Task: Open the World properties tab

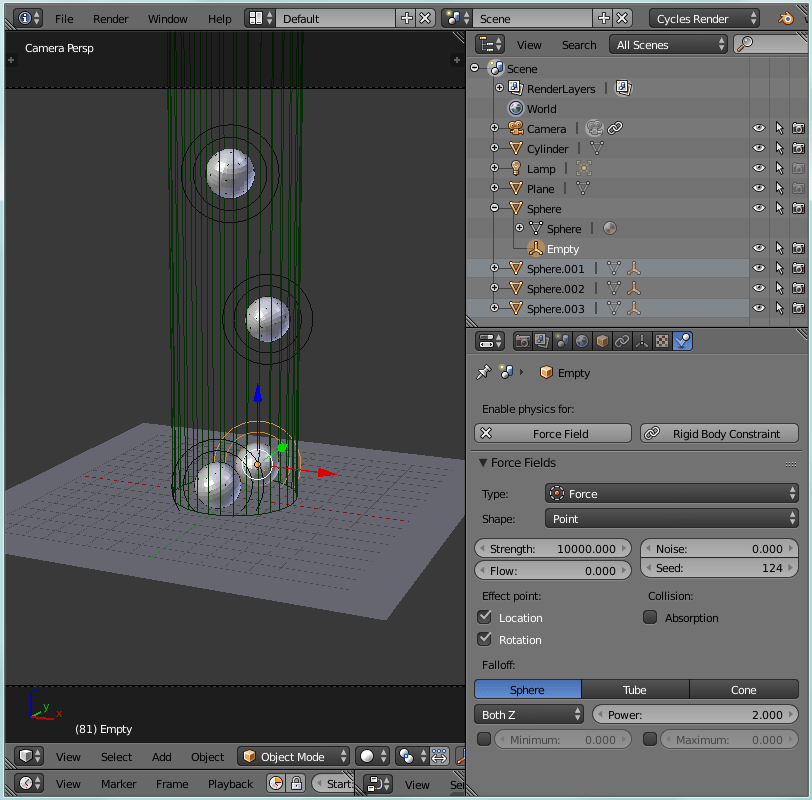Action: click(580, 341)
